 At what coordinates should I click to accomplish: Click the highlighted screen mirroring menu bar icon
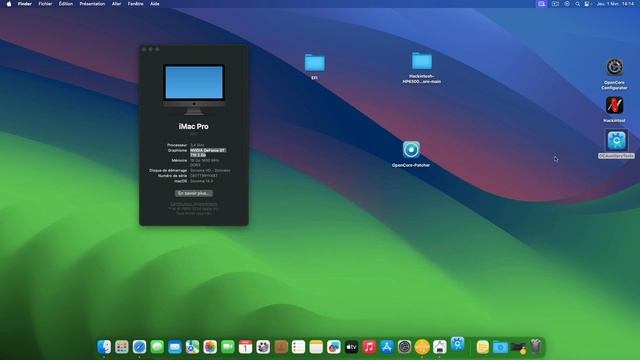pyautogui.click(x=542, y=4)
